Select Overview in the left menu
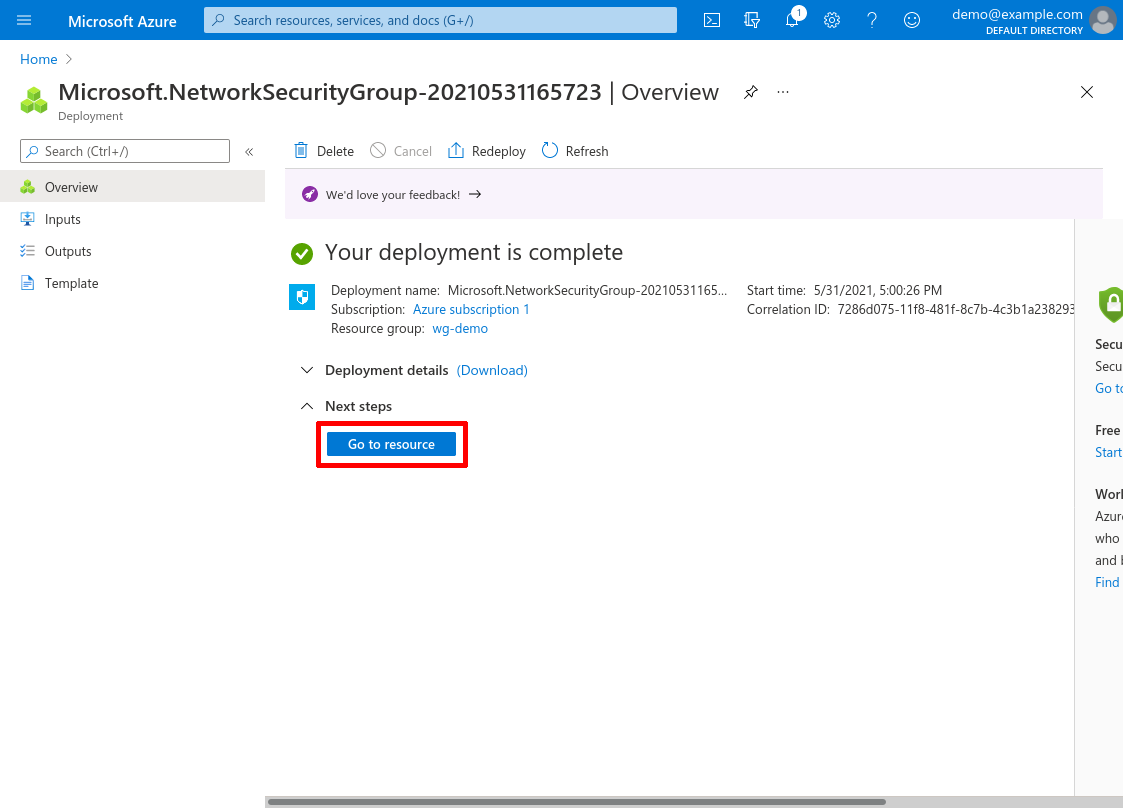The width and height of the screenshot is (1123, 808). pos(132,187)
